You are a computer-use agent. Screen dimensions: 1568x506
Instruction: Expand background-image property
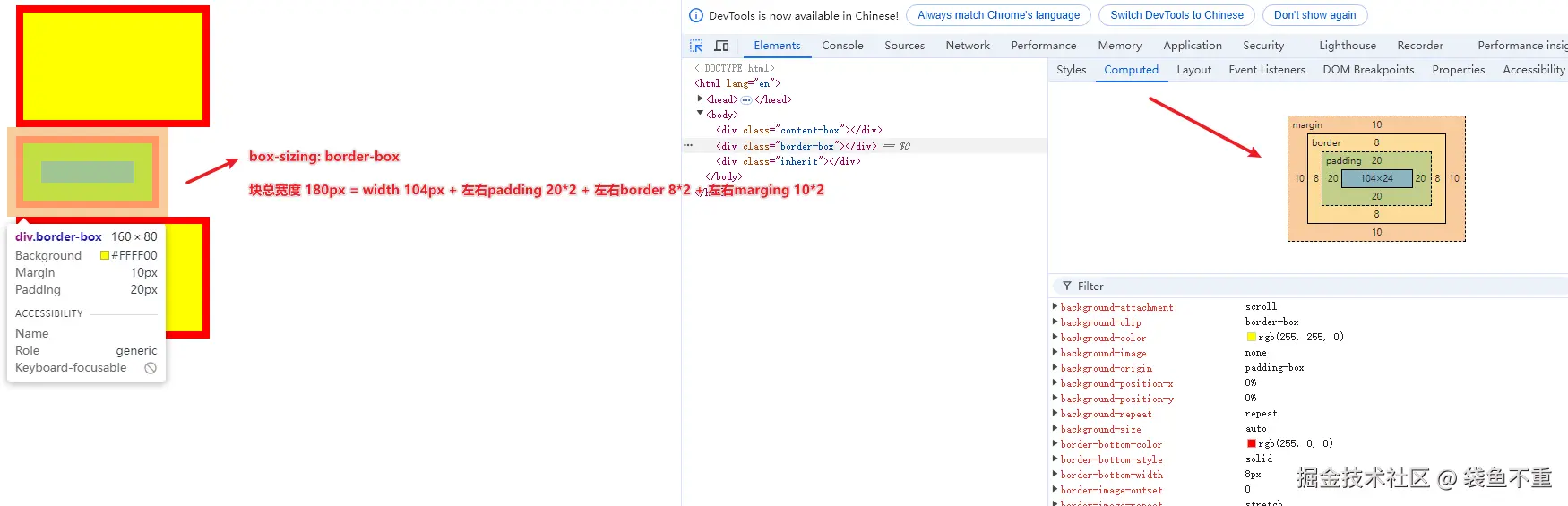(x=1055, y=352)
